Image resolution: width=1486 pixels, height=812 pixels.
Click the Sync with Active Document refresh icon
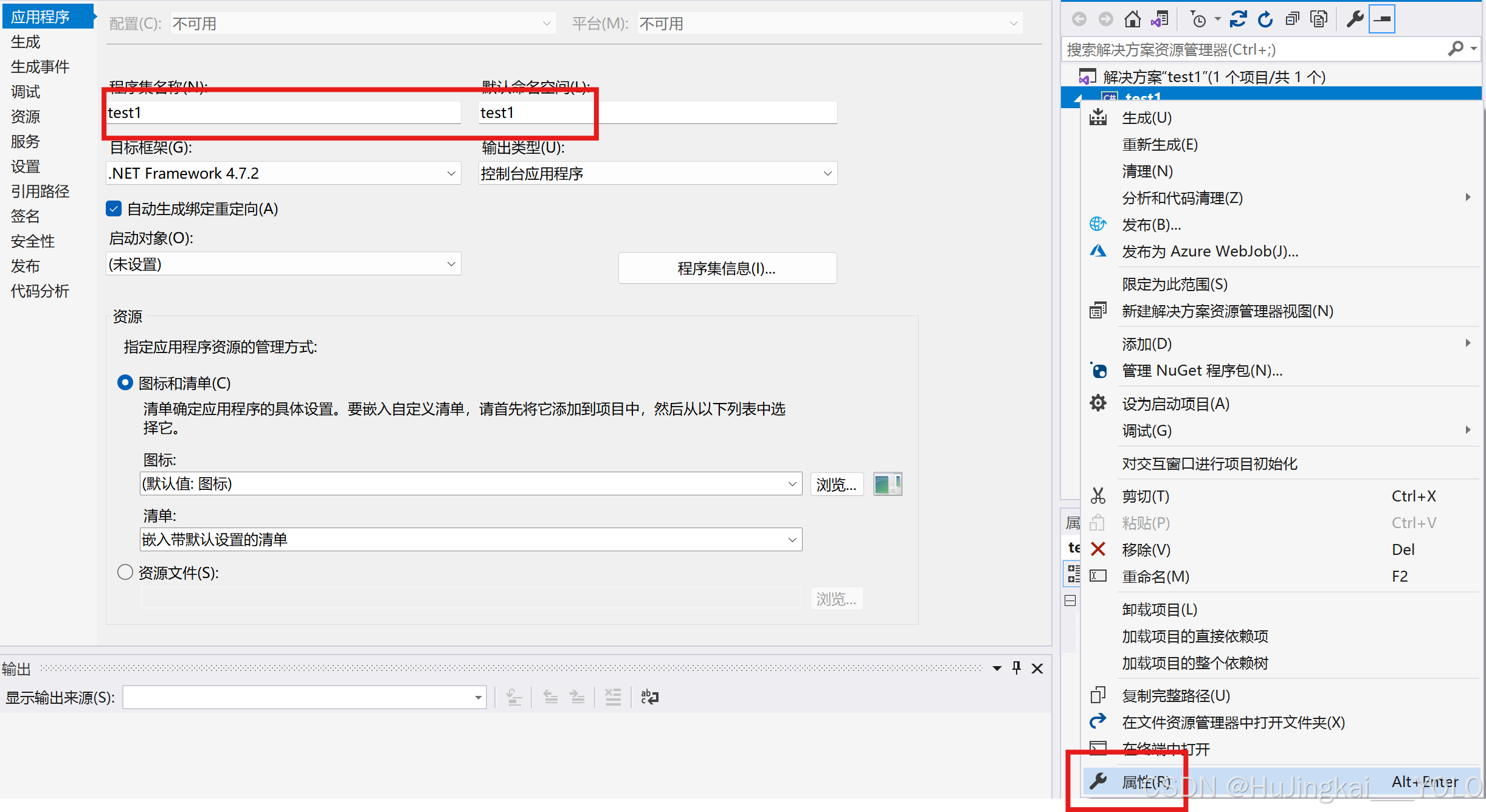point(1239,19)
